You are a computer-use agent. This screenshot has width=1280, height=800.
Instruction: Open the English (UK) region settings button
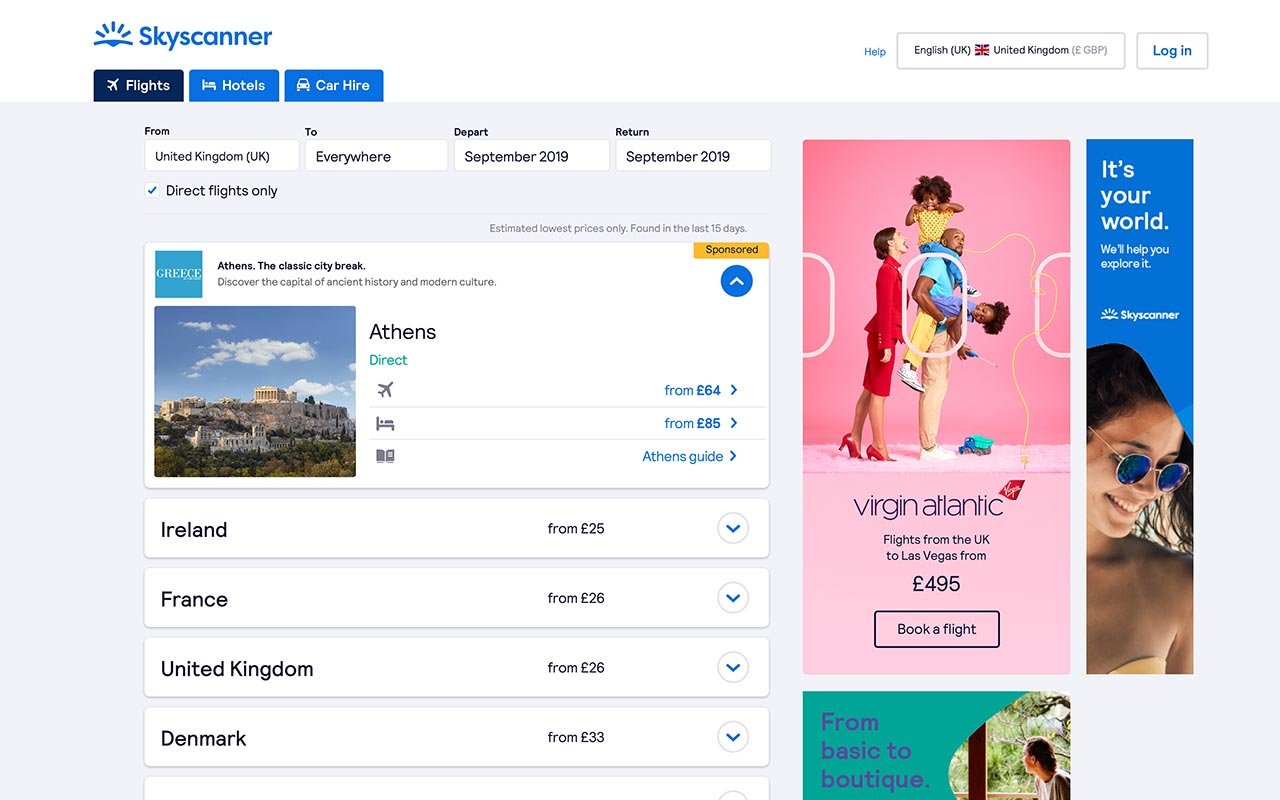coord(1010,50)
